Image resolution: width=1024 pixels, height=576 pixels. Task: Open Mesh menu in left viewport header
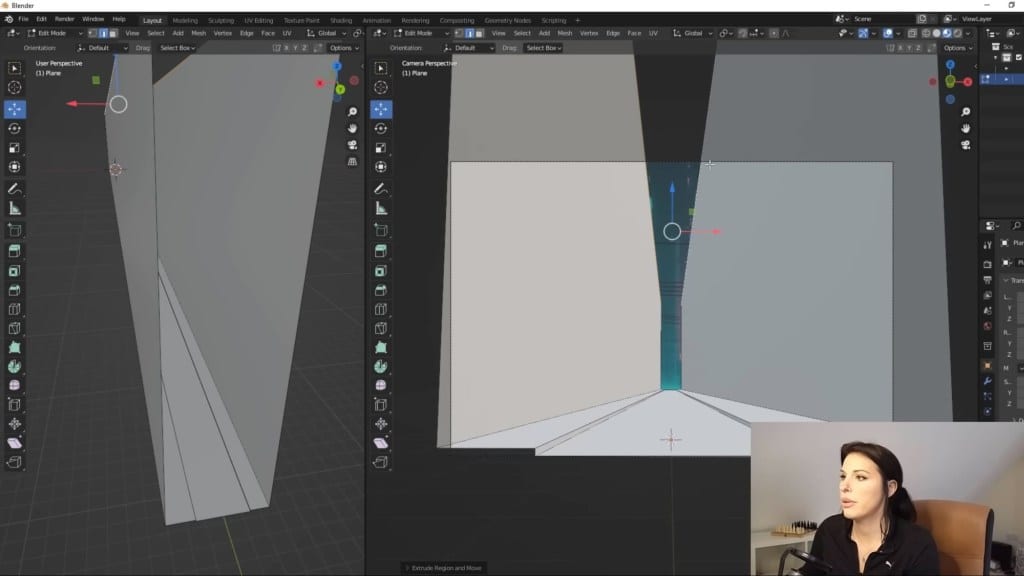click(199, 33)
